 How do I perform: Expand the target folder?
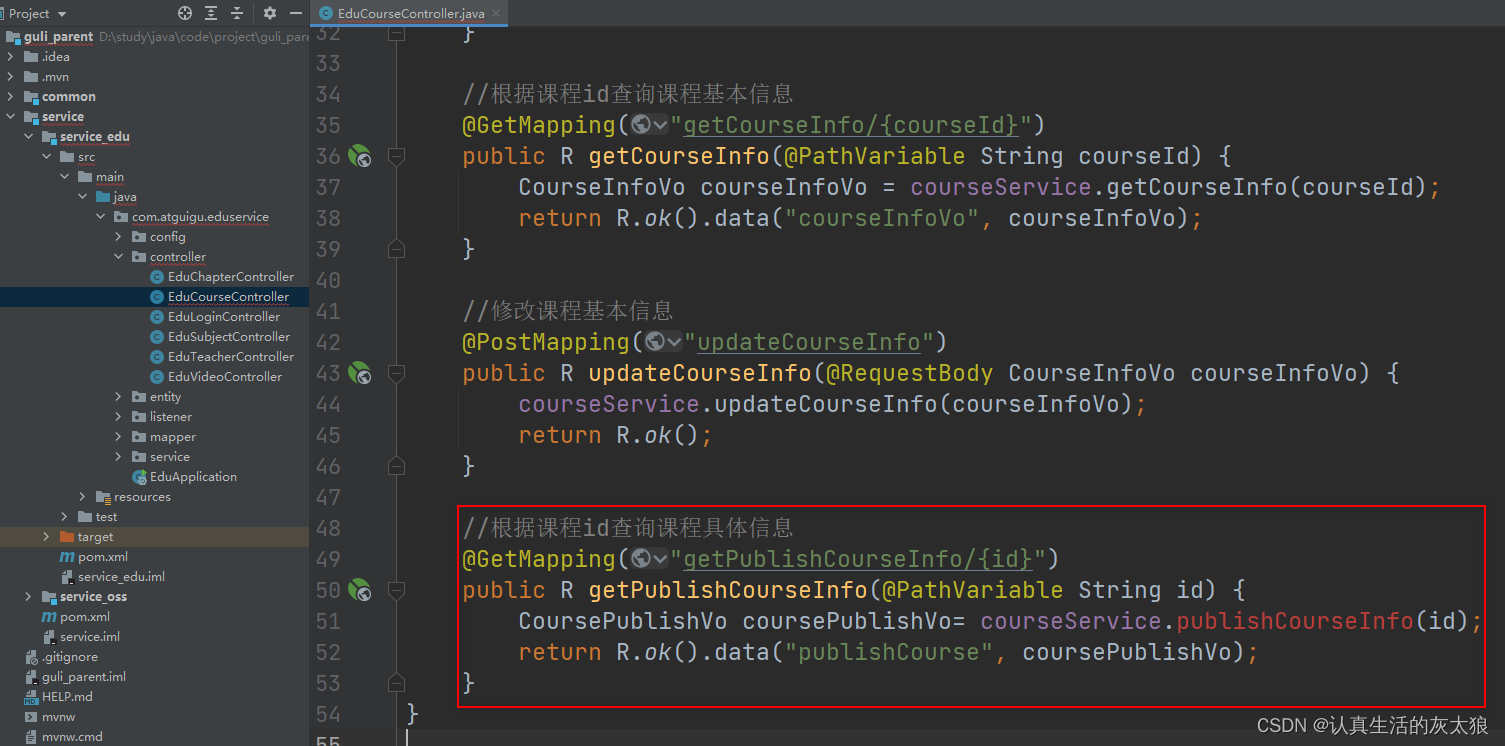[x=47, y=537]
